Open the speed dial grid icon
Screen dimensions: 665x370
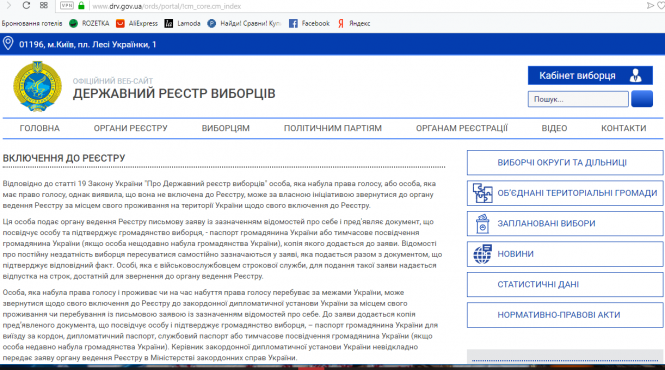[x=44, y=6]
